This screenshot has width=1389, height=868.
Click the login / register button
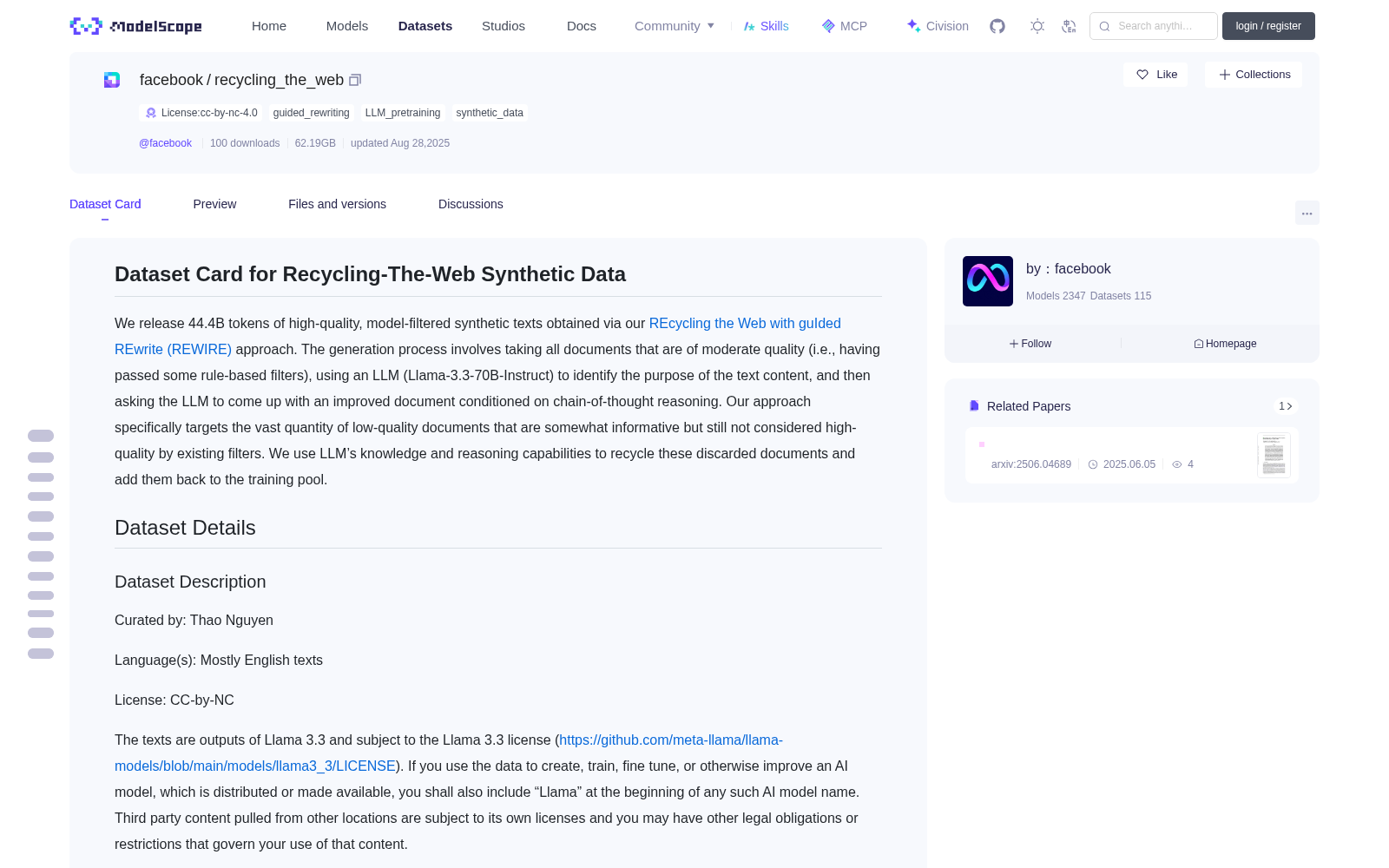pos(1268,26)
